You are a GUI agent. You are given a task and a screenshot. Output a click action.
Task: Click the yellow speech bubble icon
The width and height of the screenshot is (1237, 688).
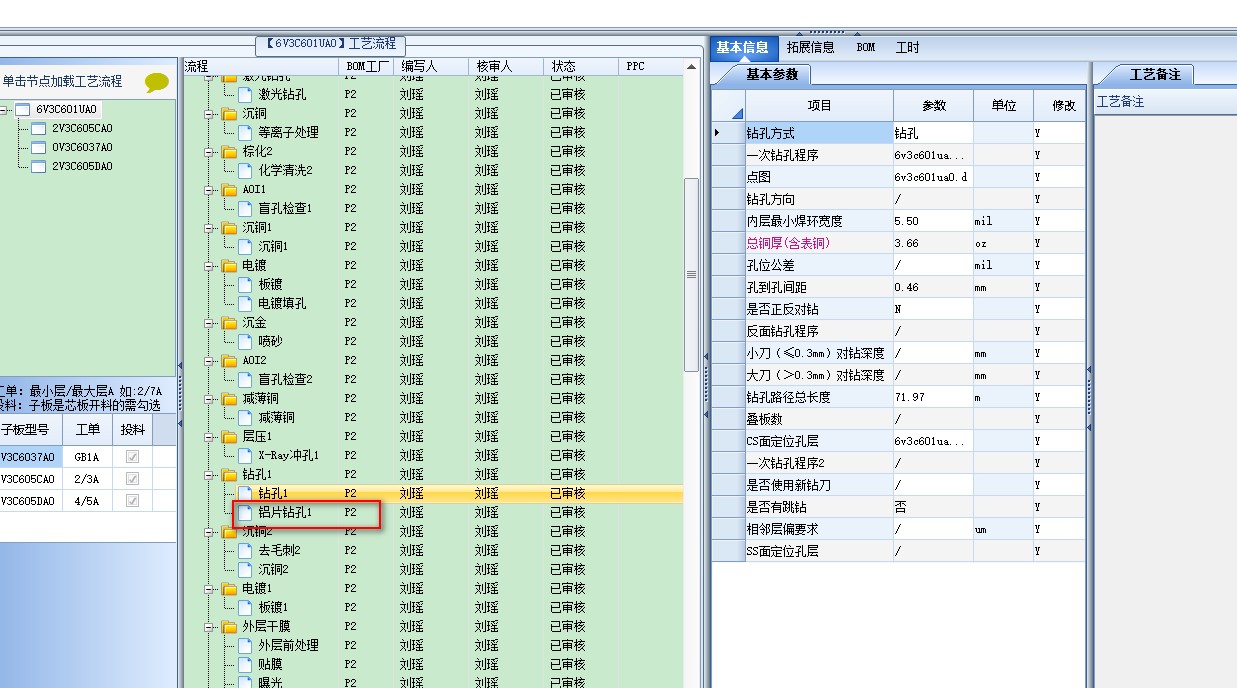click(157, 81)
